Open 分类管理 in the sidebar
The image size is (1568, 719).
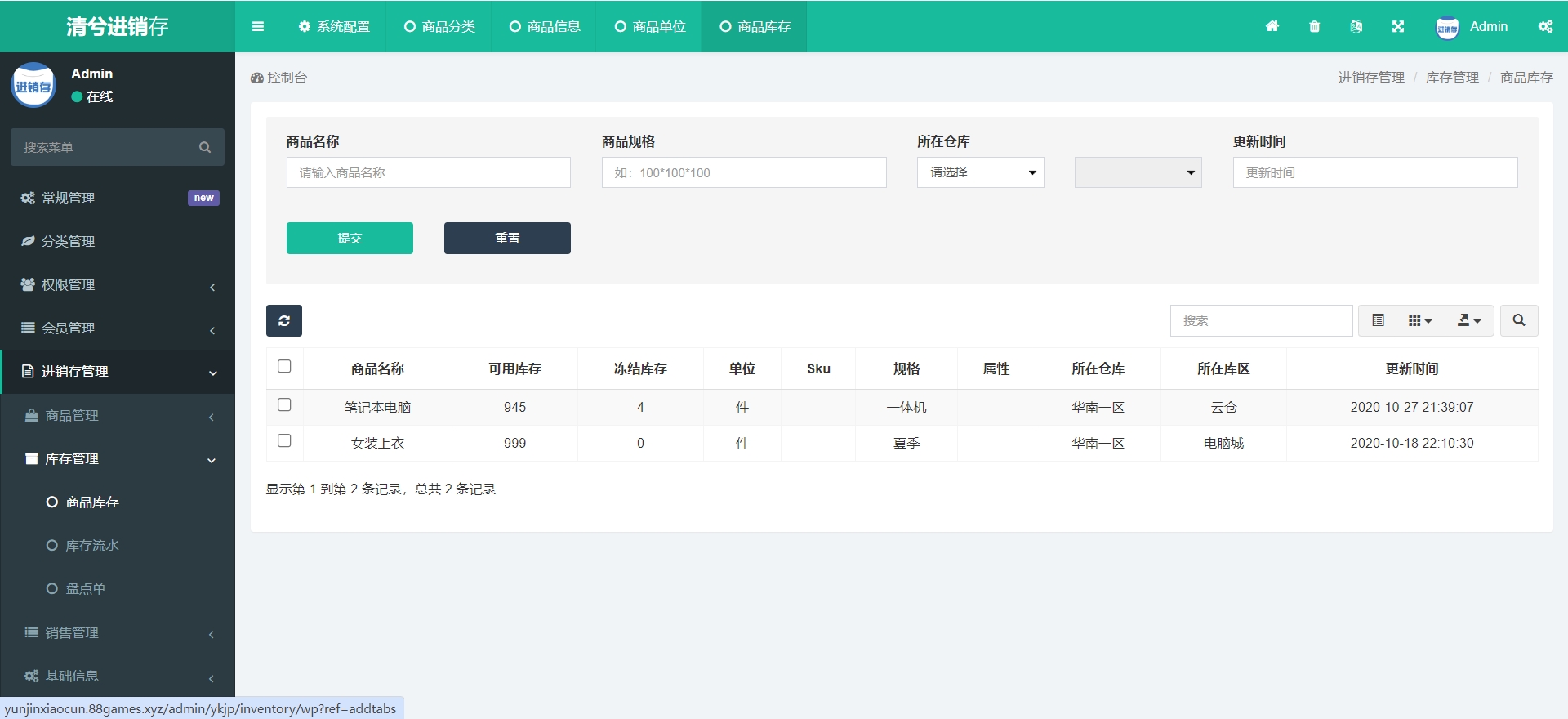[x=118, y=241]
